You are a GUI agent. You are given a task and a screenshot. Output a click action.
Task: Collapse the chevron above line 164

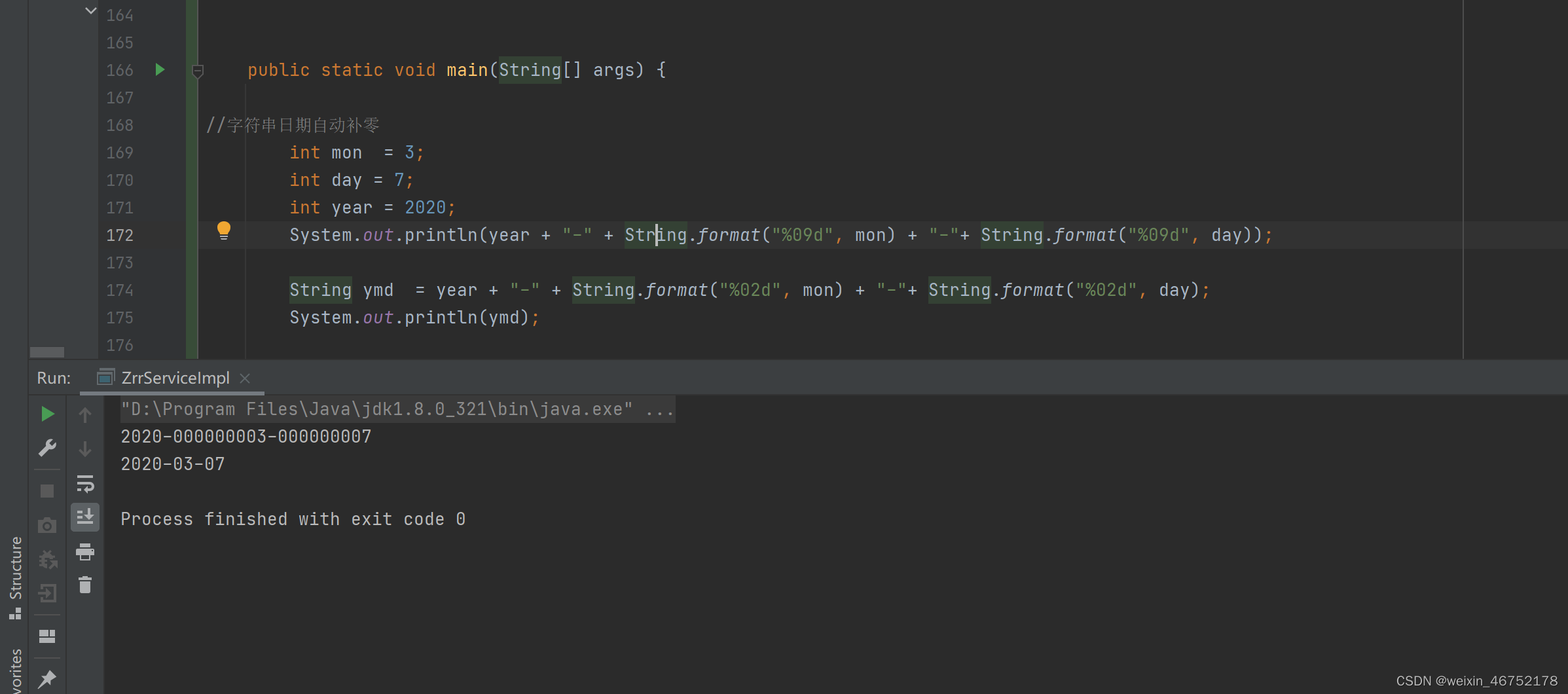(x=91, y=10)
